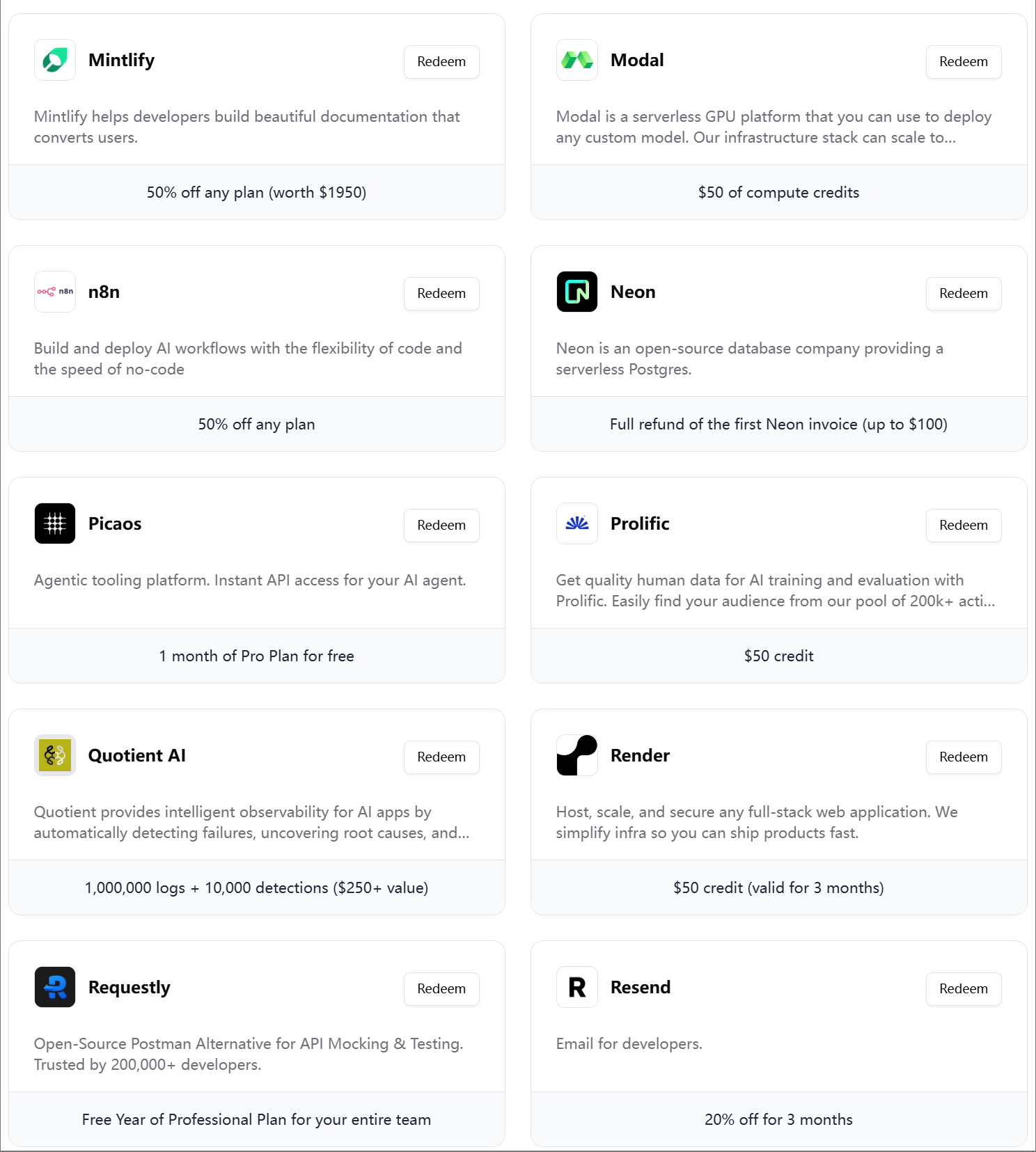
Task: Redeem the Render credit
Action: coord(964,757)
